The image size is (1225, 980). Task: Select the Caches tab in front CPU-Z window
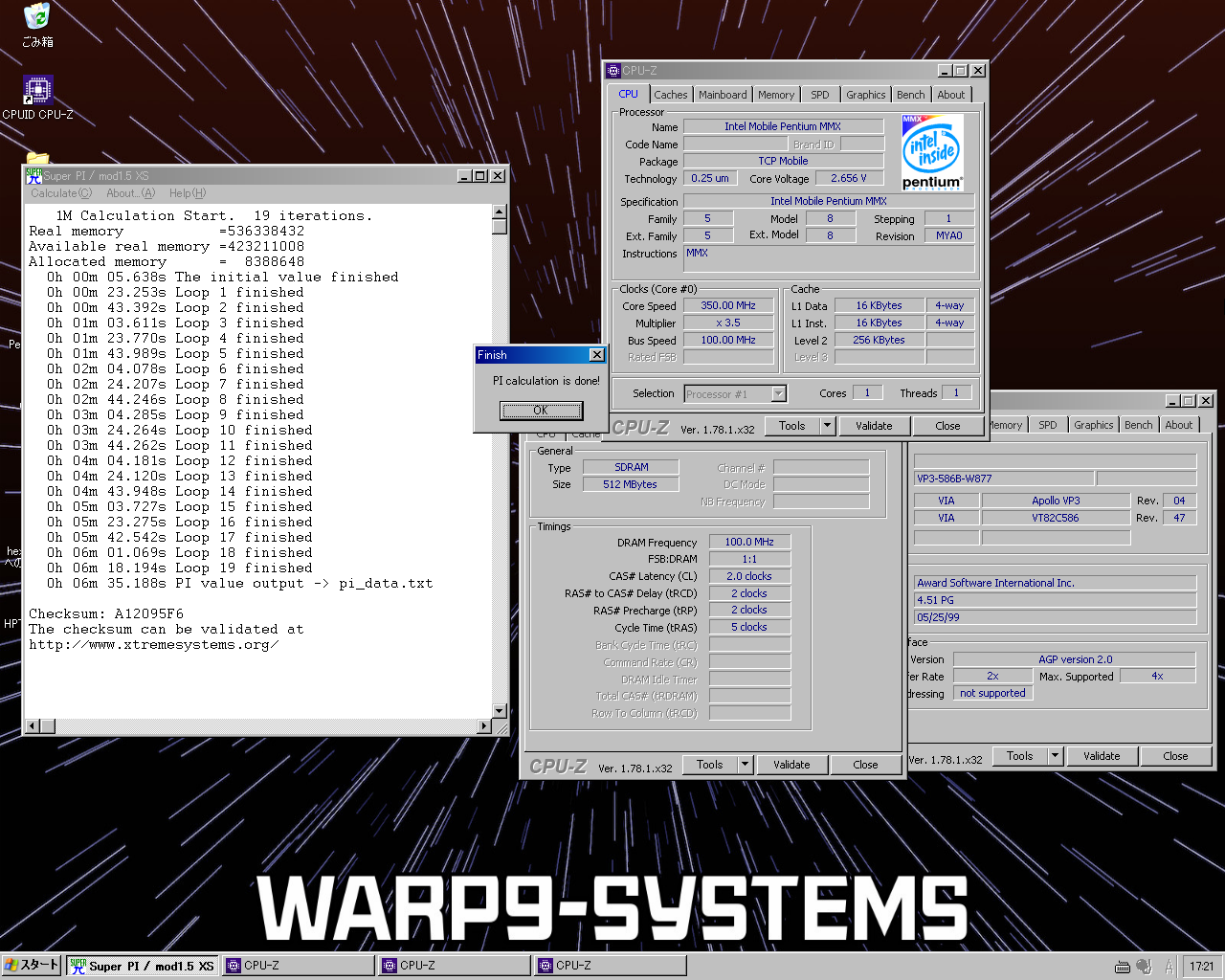(671, 95)
